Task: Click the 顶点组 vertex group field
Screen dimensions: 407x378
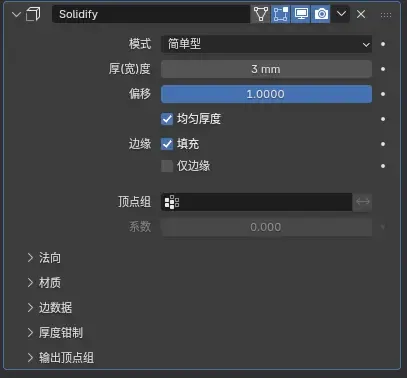Action: [x=256, y=202]
